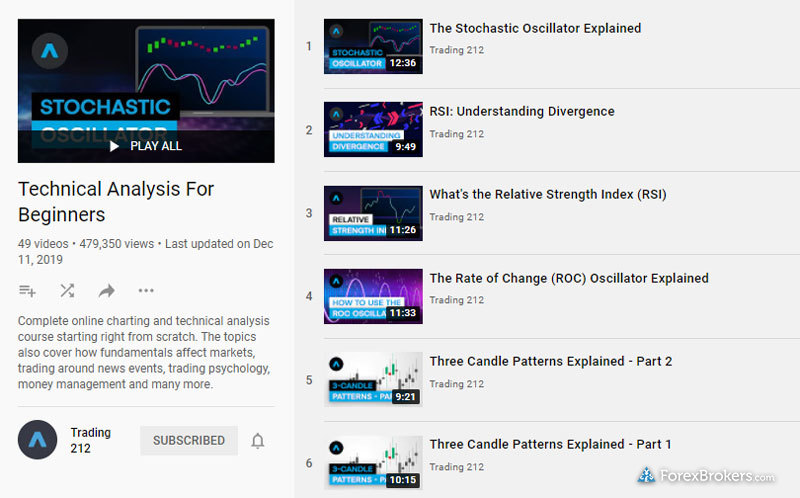Open the RSI Understanding Divergence video thumbnail
Viewport: 800px width, 498px height.
373,130
